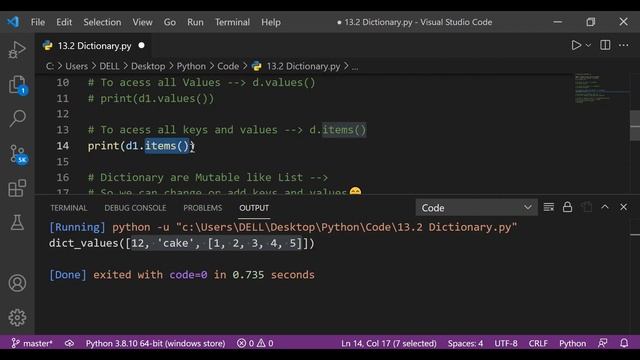Switch to the DEBUG CONSOLE tab
The height and width of the screenshot is (360, 640).
[x=135, y=208]
